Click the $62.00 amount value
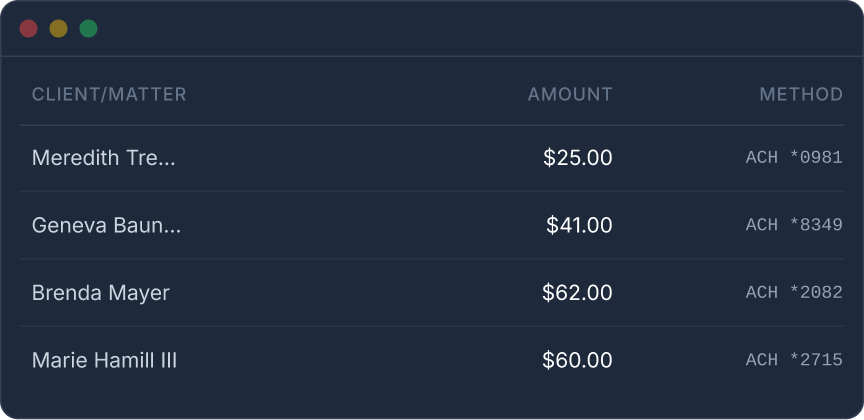 click(x=577, y=293)
